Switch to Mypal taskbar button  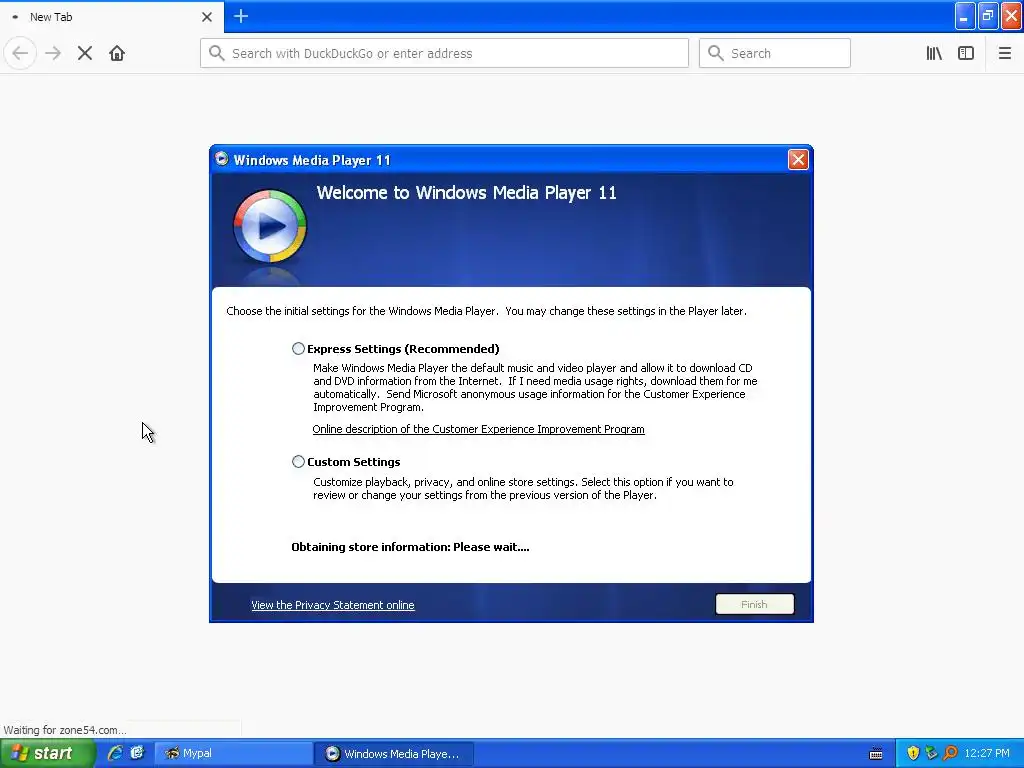pos(234,753)
